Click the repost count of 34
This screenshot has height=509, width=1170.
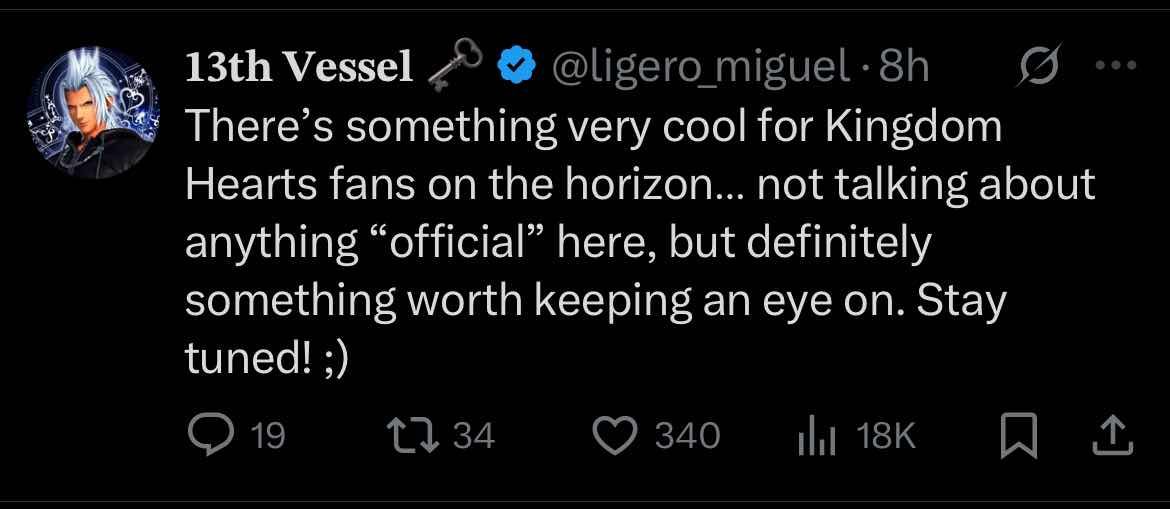(x=474, y=436)
